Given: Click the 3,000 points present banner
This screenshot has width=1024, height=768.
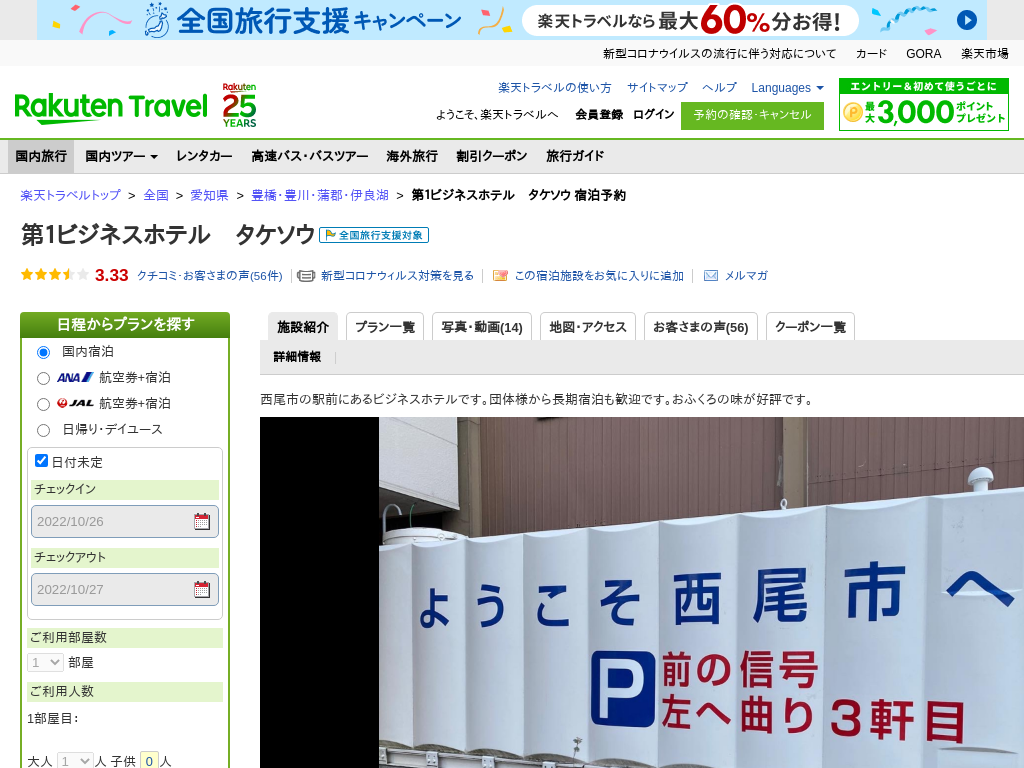Looking at the screenshot, I should click(x=923, y=105).
